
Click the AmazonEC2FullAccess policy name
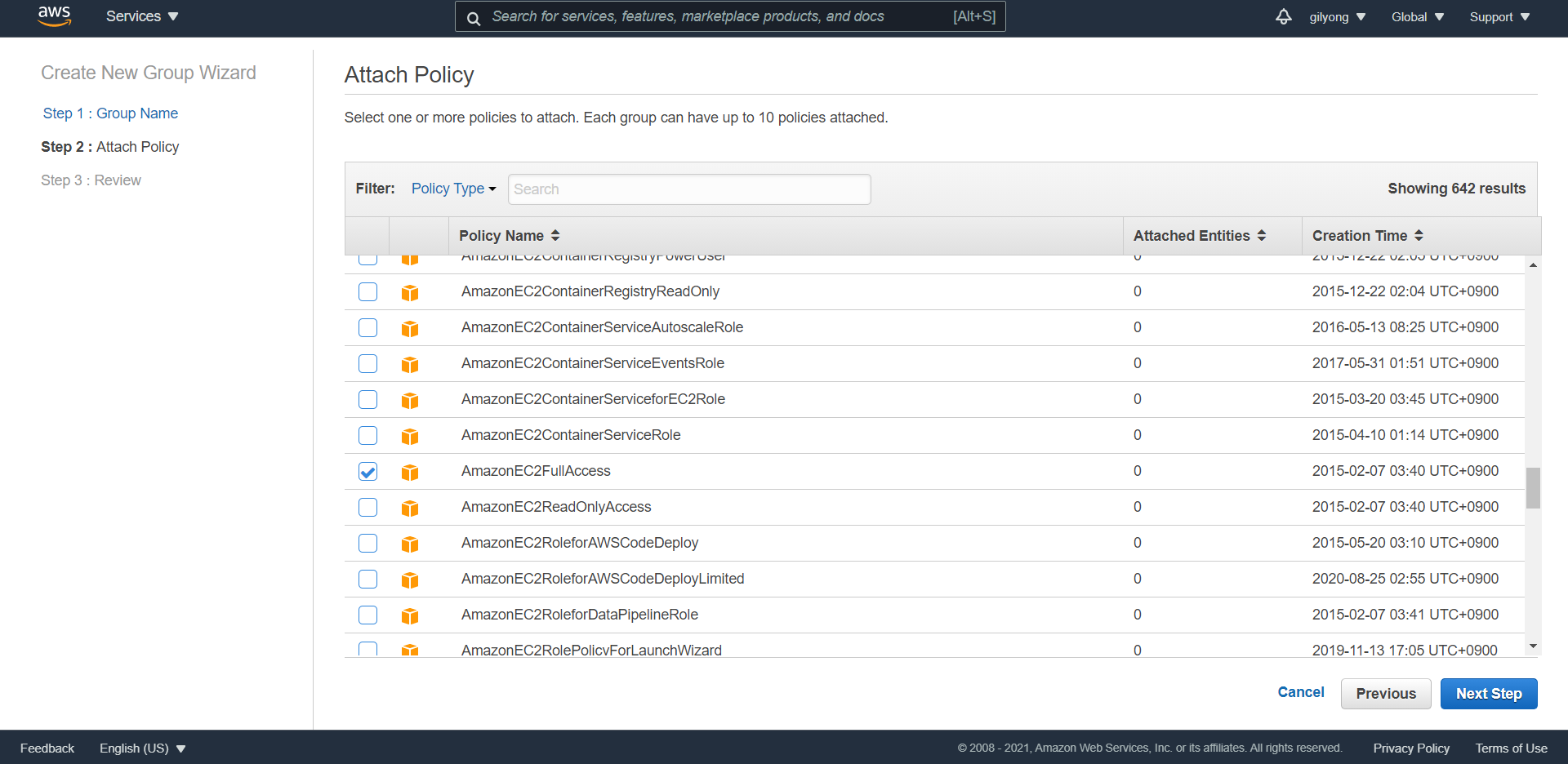[536, 471]
